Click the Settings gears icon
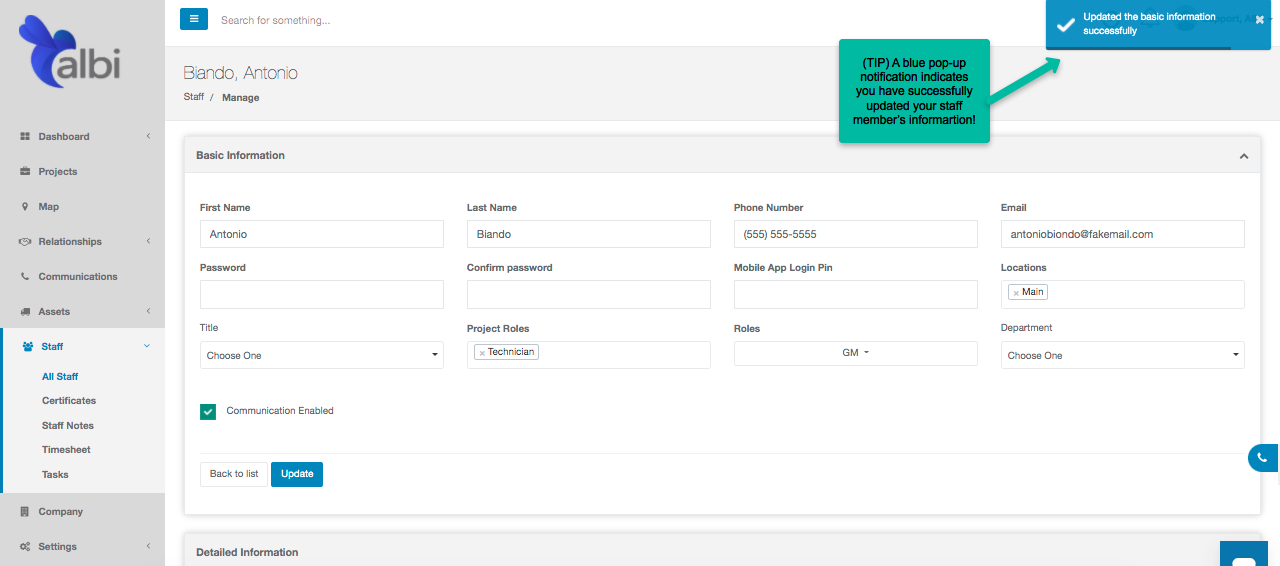Image resolution: width=1280 pixels, height=566 pixels. click(25, 546)
